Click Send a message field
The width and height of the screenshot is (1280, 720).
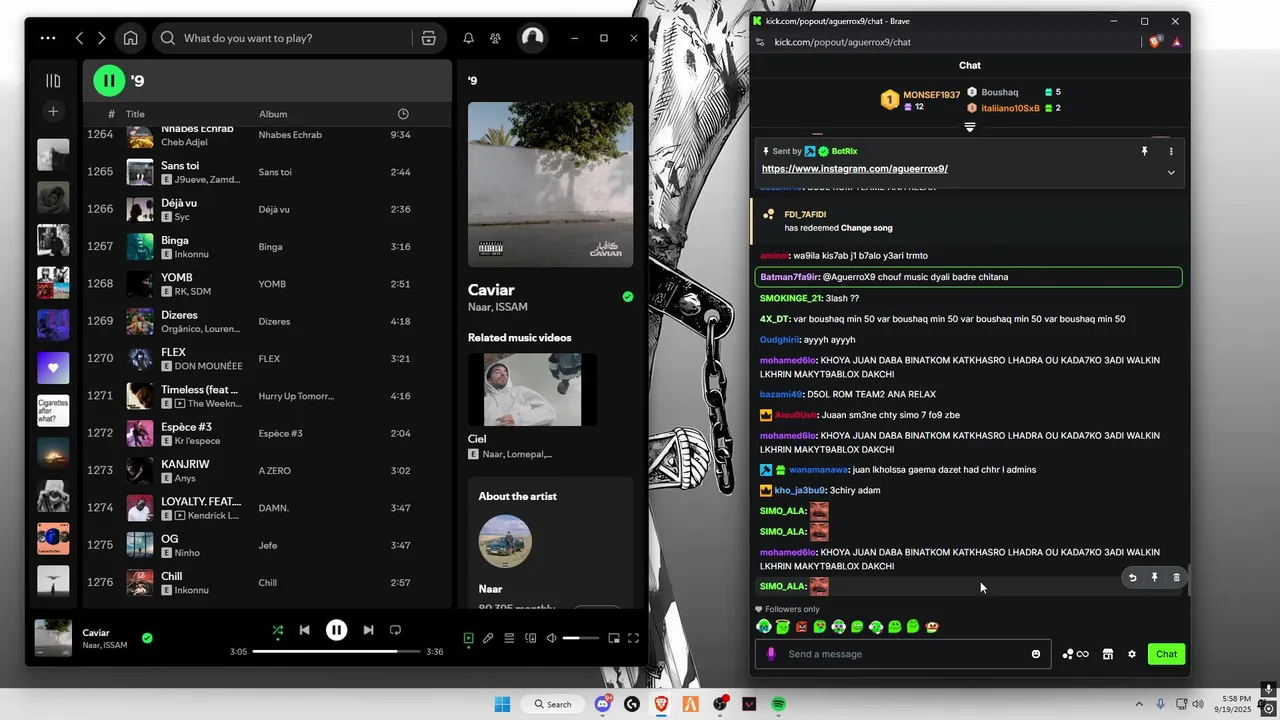903,654
